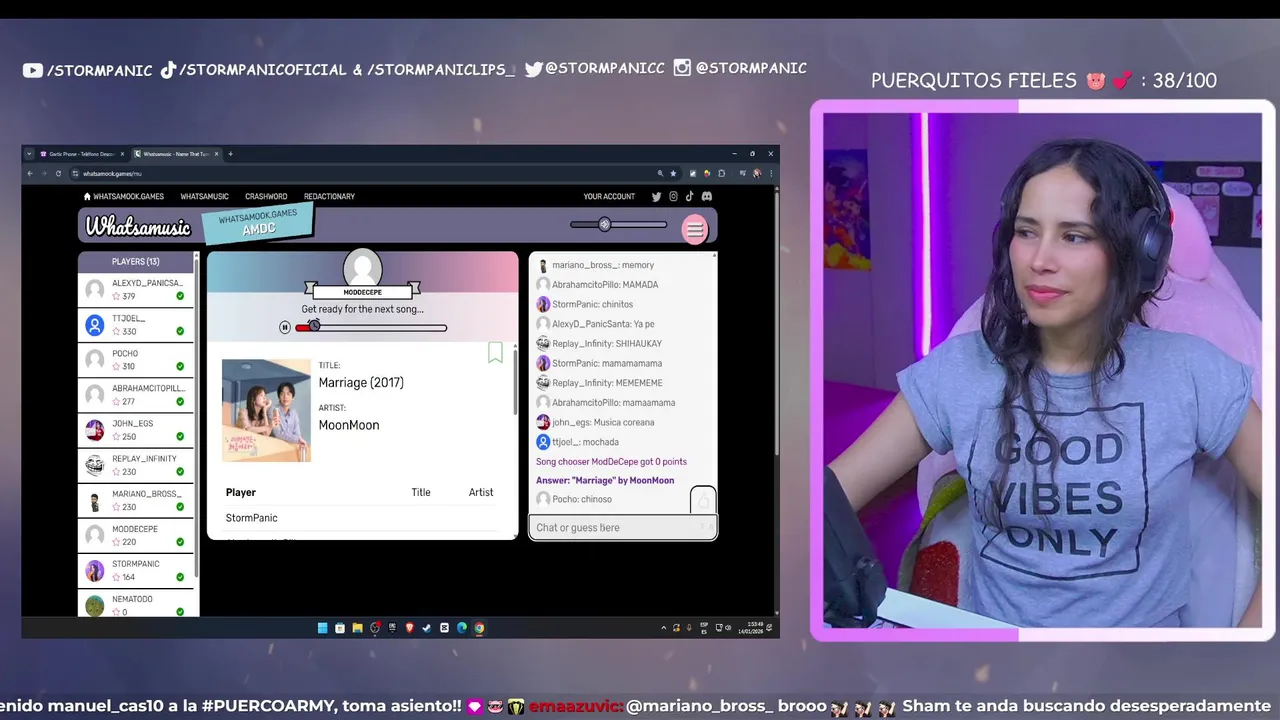Click the answer line "Marriage" by MoonMoon
1280x720 pixels.
(605, 480)
